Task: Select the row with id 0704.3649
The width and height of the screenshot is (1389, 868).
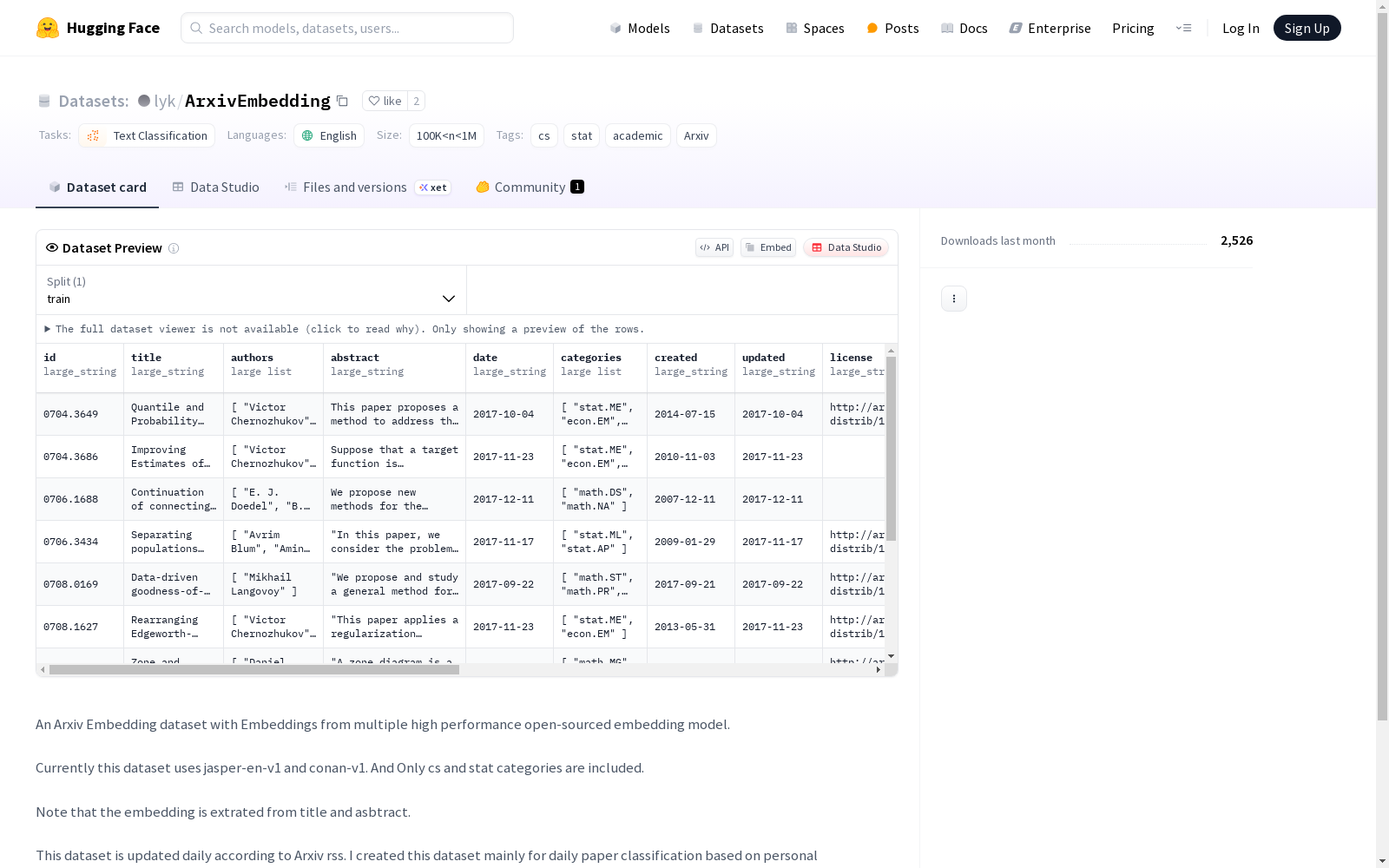Action: (x=461, y=414)
